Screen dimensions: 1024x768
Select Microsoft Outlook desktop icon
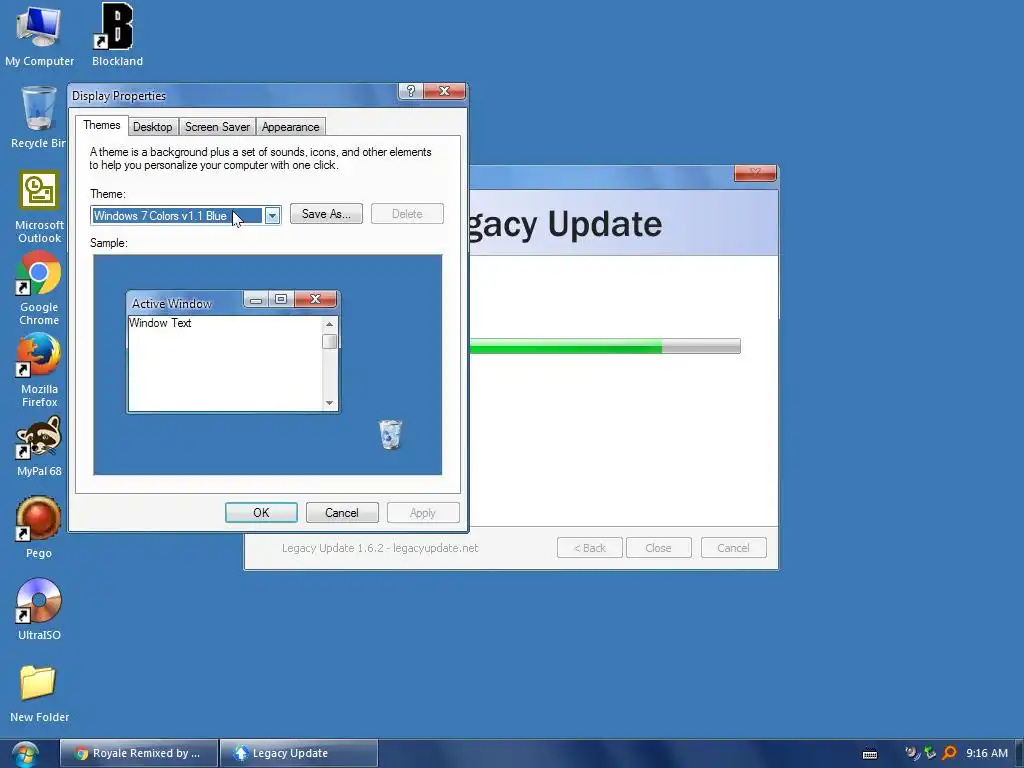[39, 207]
